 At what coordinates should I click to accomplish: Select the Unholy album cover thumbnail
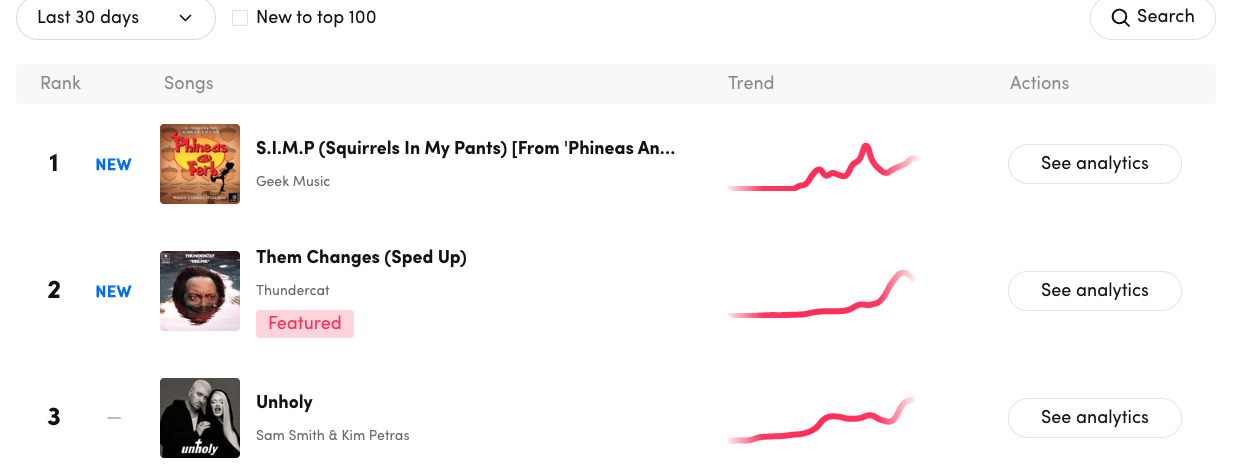coord(200,418)
